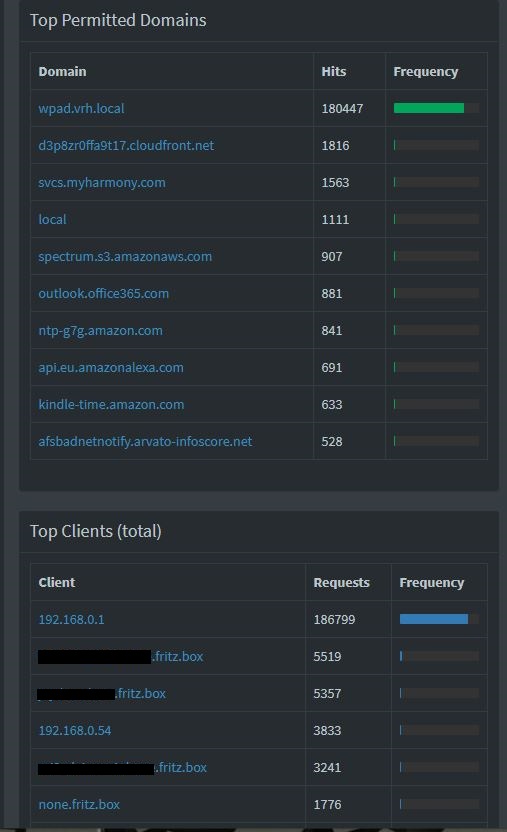Click the api.eu.amazonalexa.com link

pyautogui.click(x=111, y=367)
